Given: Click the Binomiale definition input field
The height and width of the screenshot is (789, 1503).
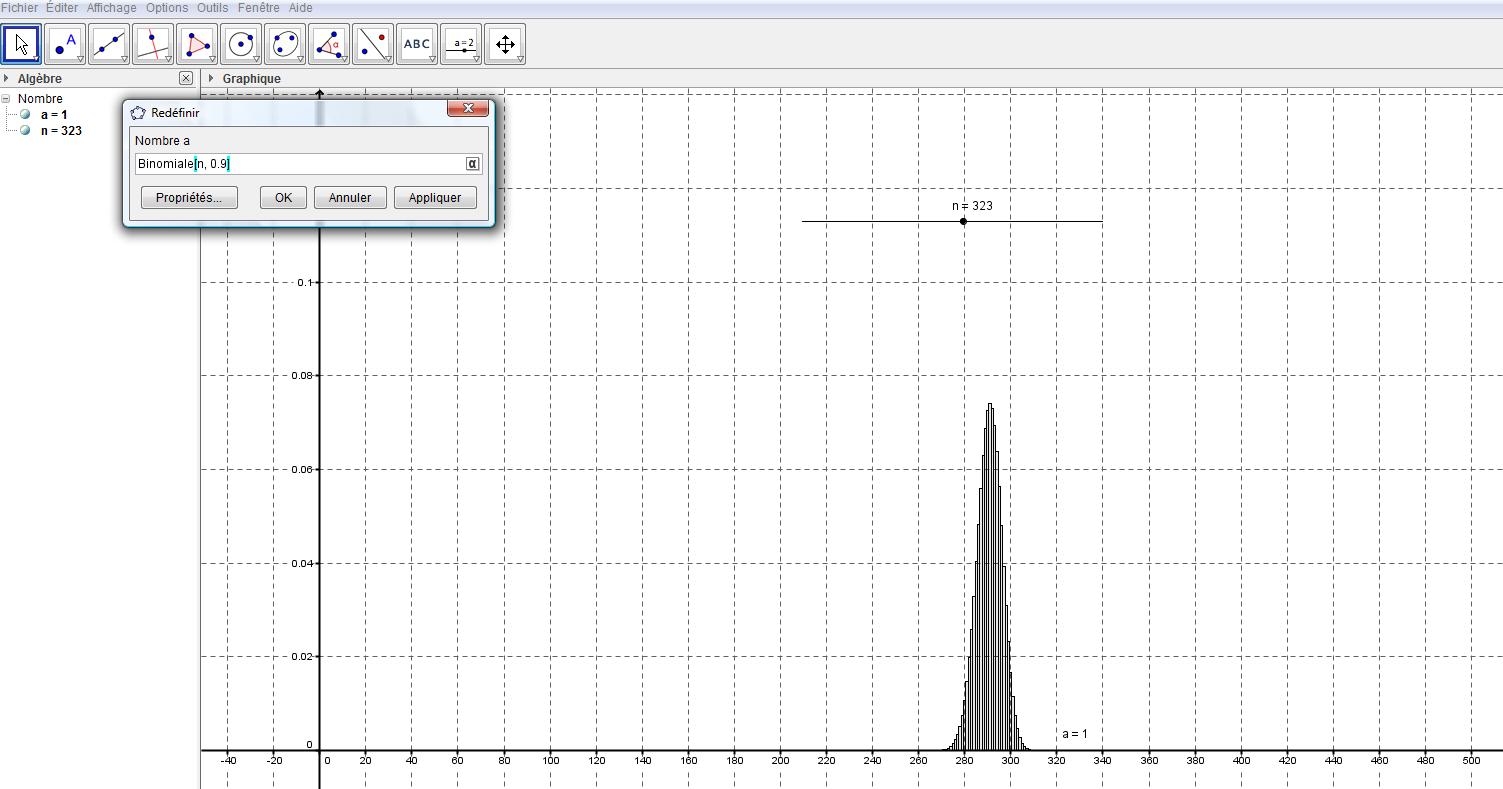Looking at the screenshot, I should coord(300,164).
